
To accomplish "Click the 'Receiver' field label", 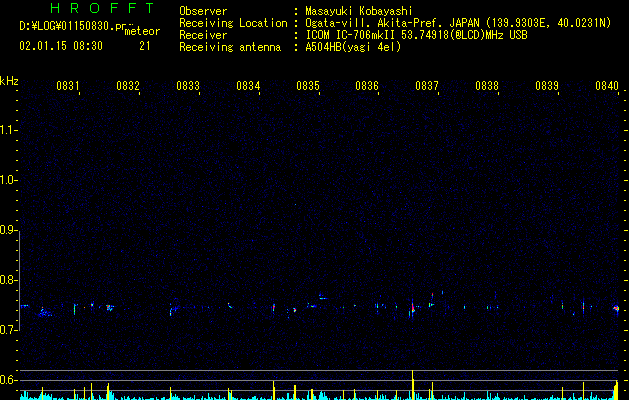I will pyautogui.click(x=203, y=35).
